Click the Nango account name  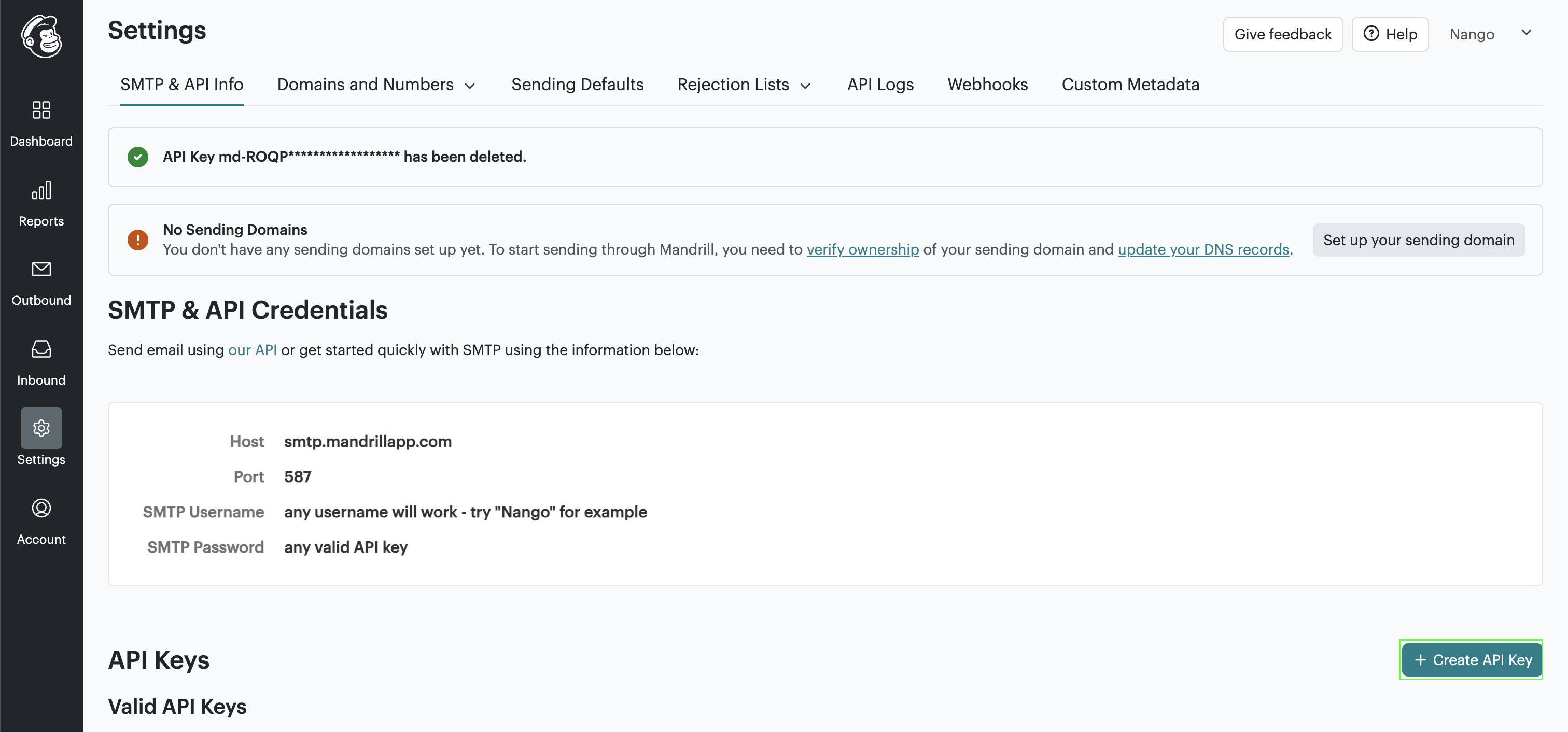pyautogui.click(x=1472, y=34)
